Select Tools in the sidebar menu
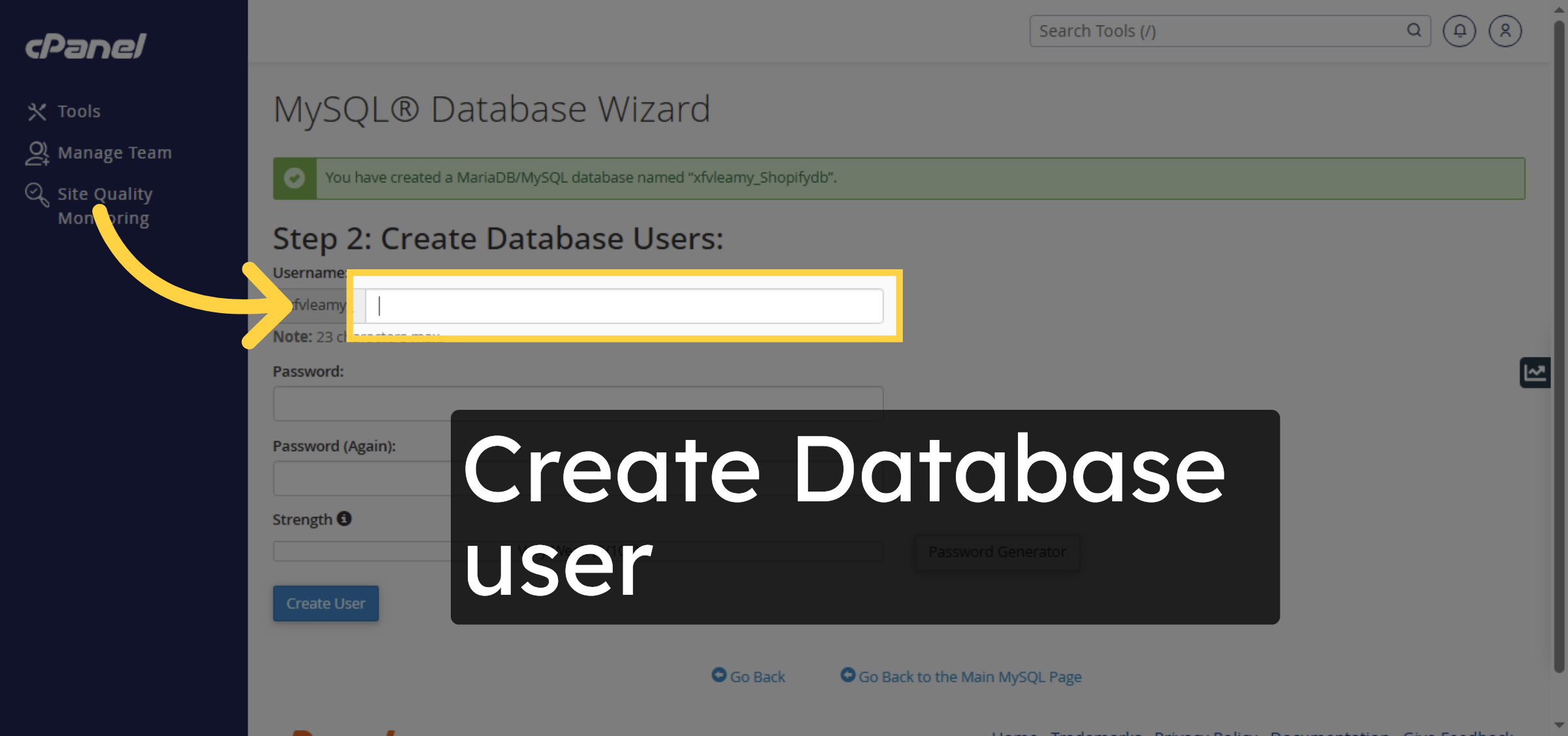Viewport: 1568px width, 736px height. click(78, 111)
